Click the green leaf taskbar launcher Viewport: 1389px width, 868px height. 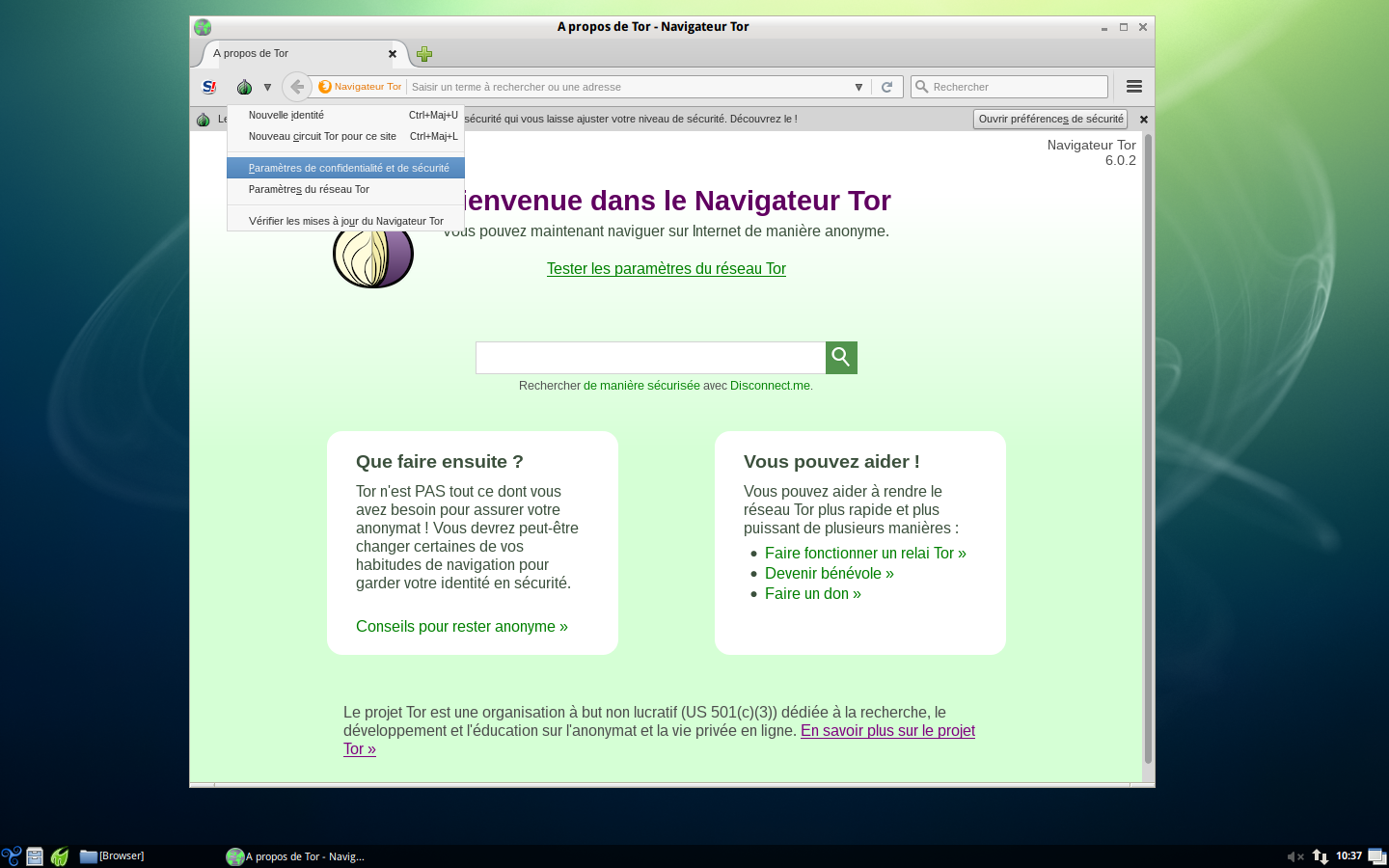60,856
